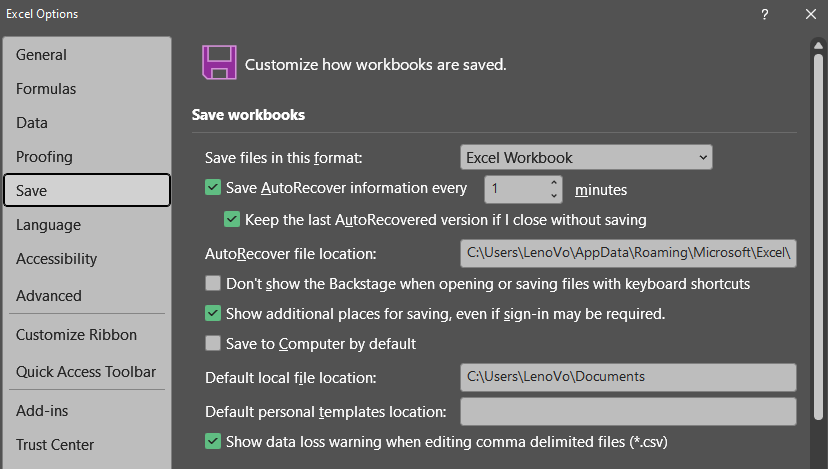Go to Customize Ribbon settings
828x469 pixels.
[76, 335]
